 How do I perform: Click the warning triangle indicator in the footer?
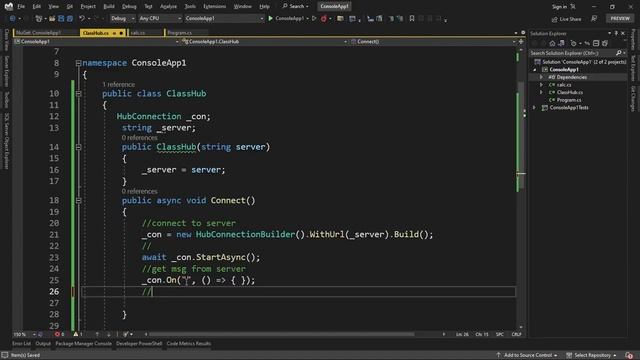[76, 334]
